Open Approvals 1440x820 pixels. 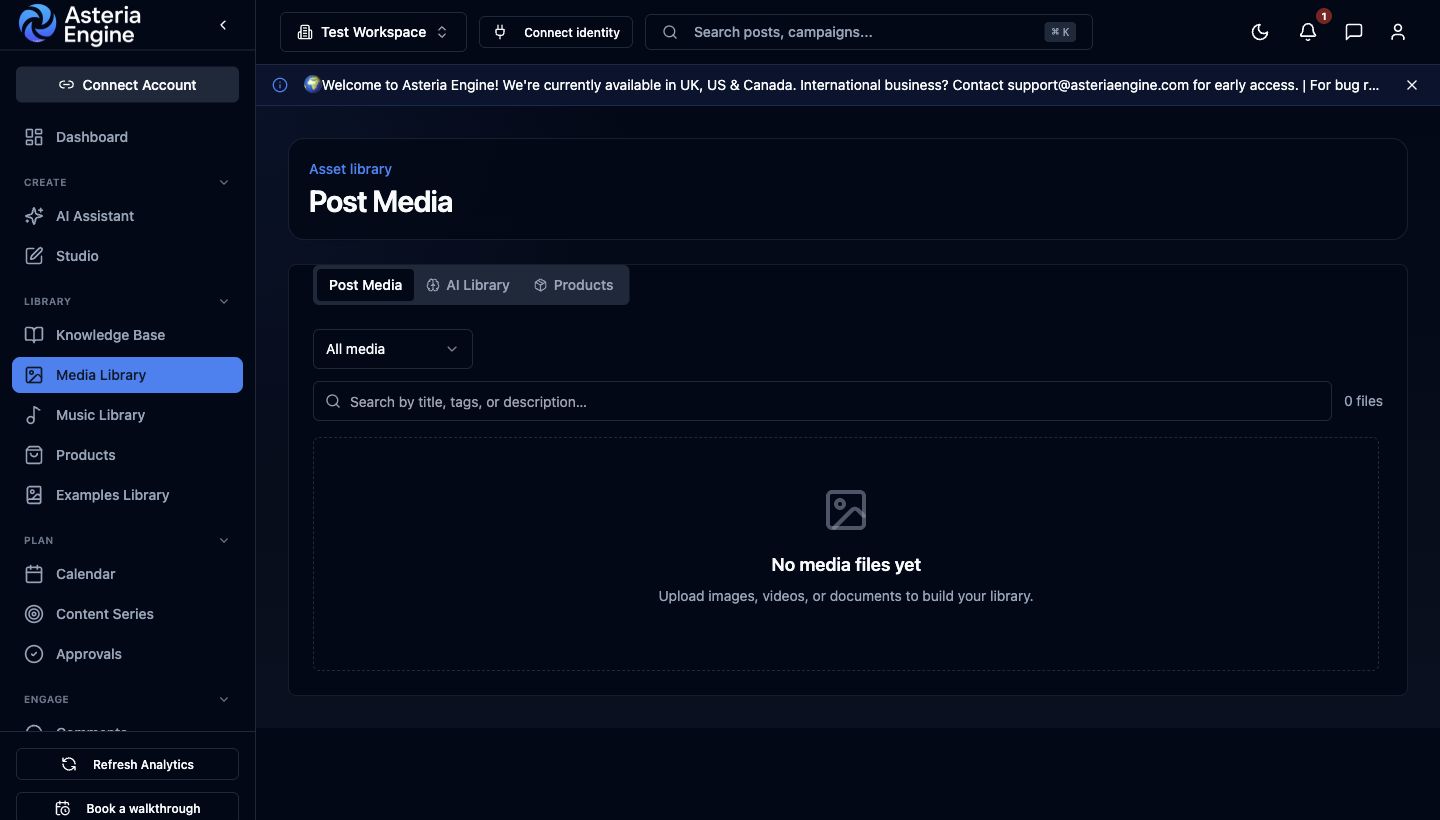tap(127, 654)
